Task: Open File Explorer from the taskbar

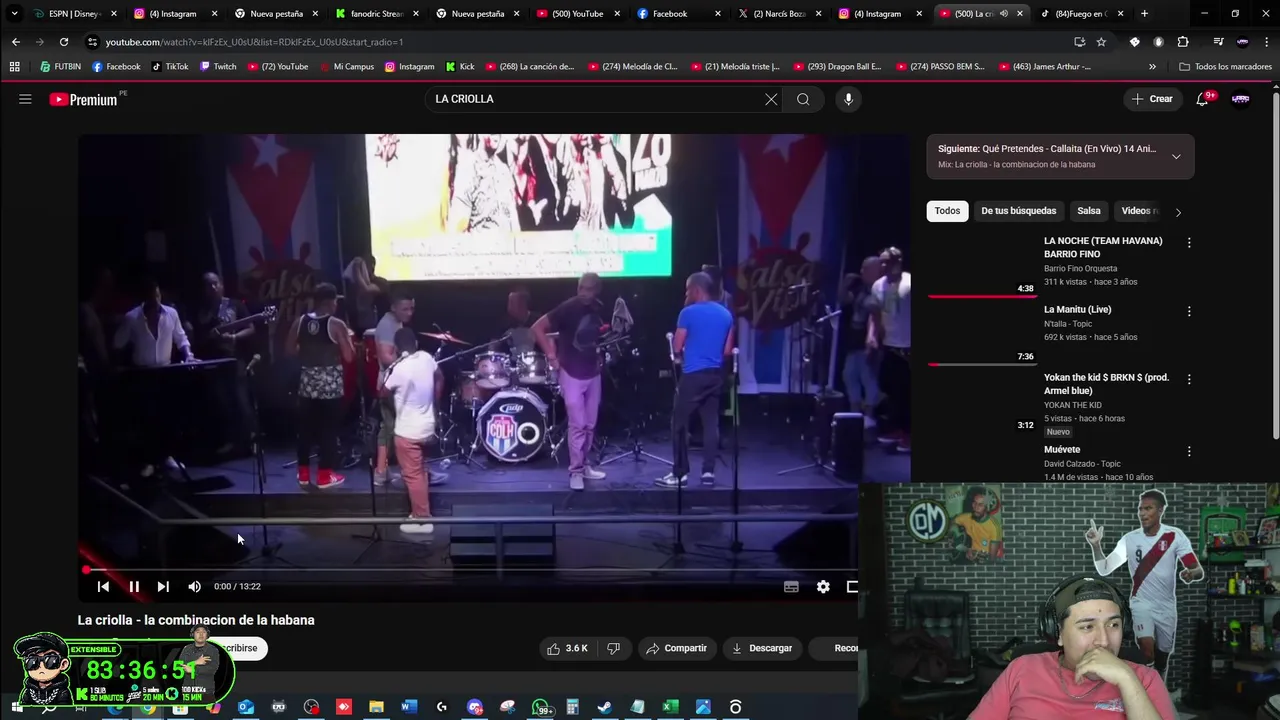Action: pyautogui.click(x=376, y=707)
